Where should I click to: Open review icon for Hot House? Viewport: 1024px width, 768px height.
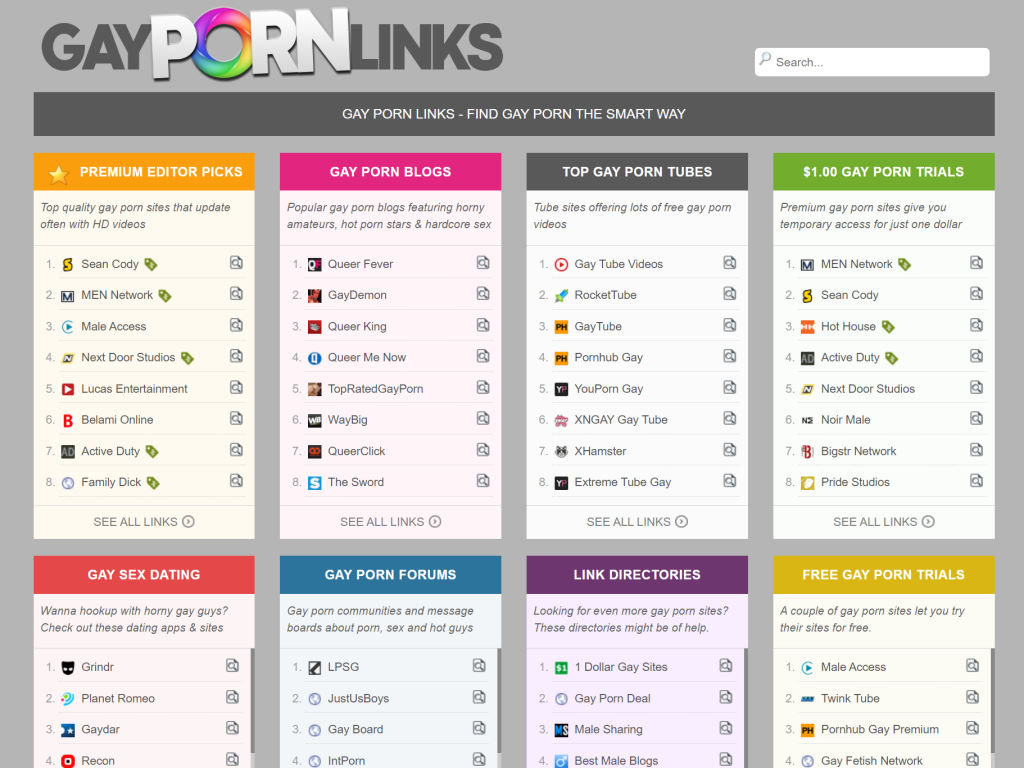coord(976,325)
